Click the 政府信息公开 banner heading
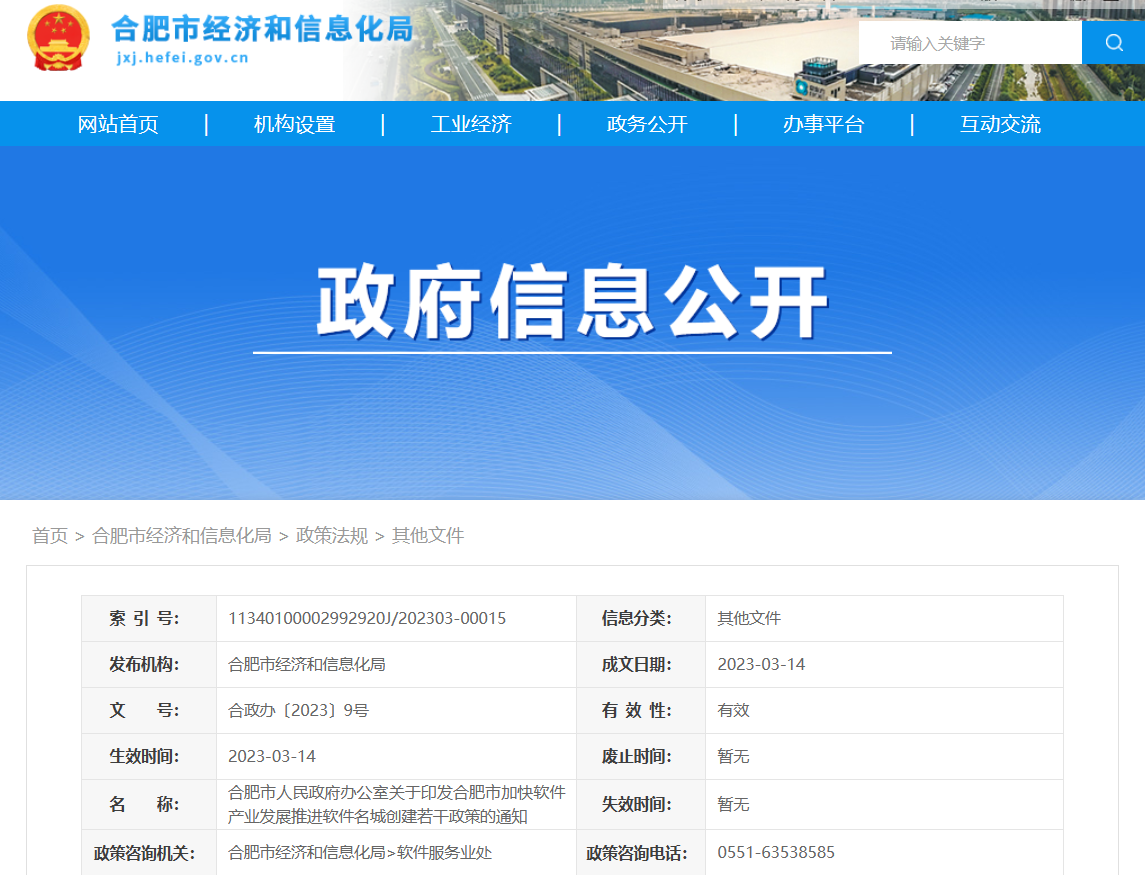The height and width of the screenshot is (875, 1145). pyautogui.click(x=572, y=302)
